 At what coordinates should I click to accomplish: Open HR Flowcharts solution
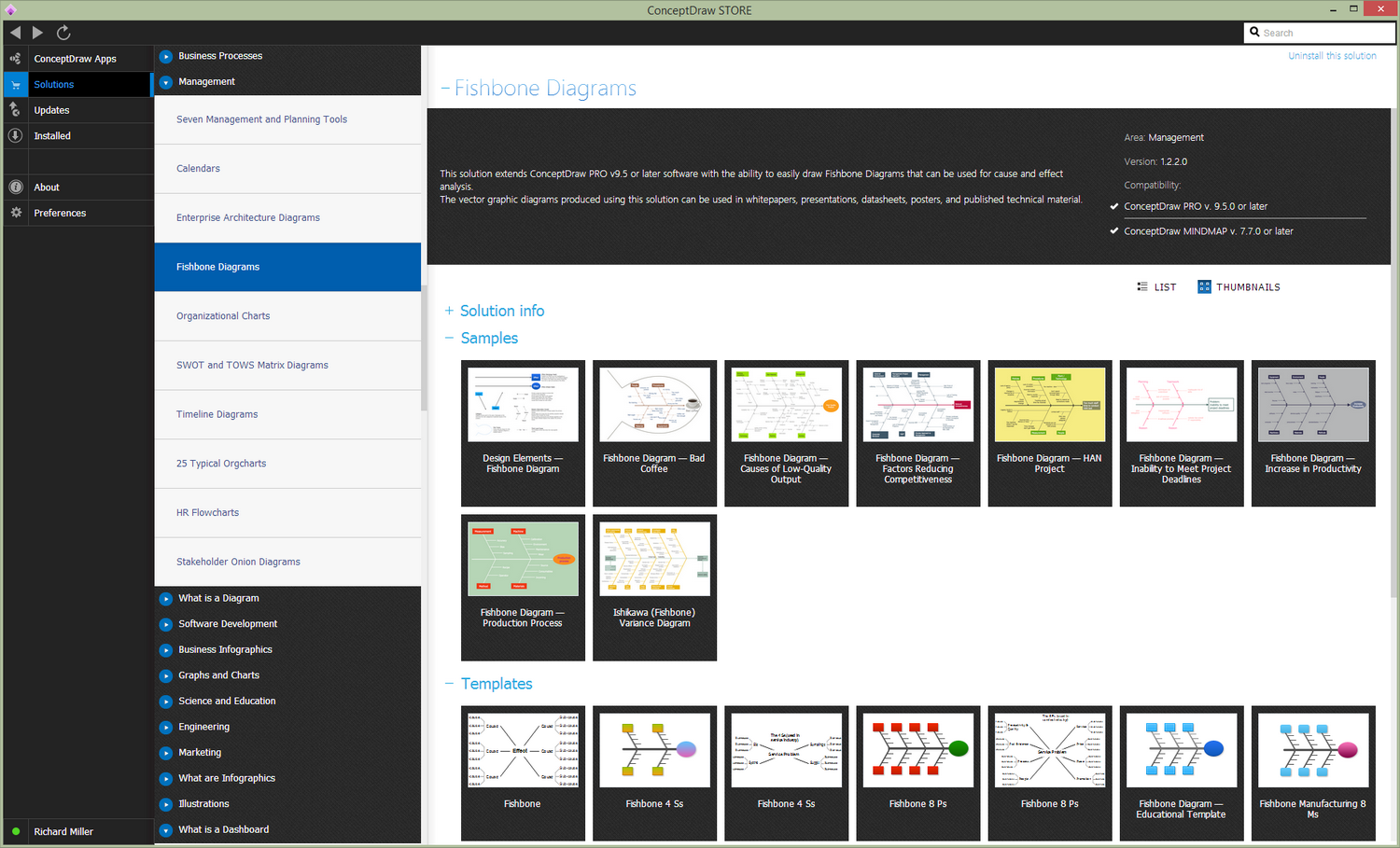(287, 513)
